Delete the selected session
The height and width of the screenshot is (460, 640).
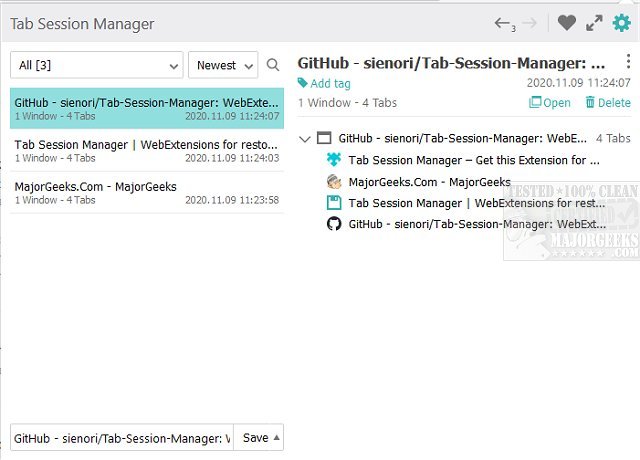(607, 103)
